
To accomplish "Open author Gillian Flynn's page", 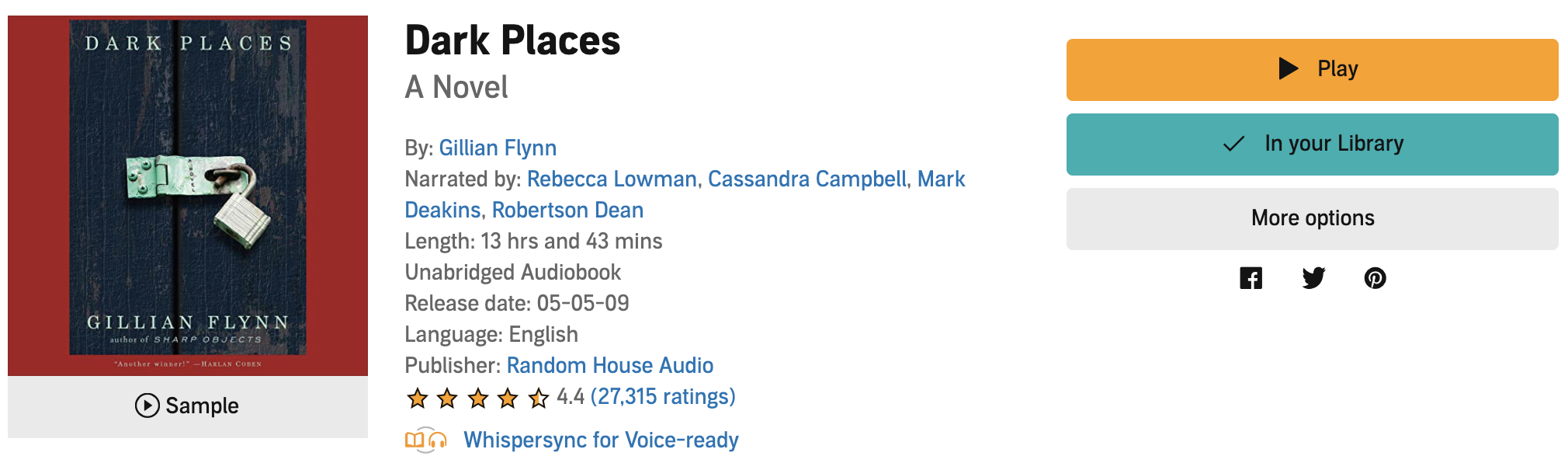I will coord(498,148).
